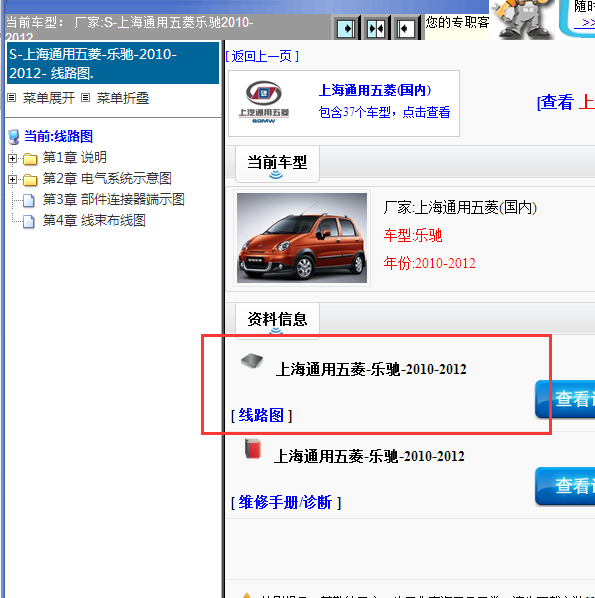Select the 当前车型 tab
The height and width of the screenshot is (598, 595).
point(277,164)
